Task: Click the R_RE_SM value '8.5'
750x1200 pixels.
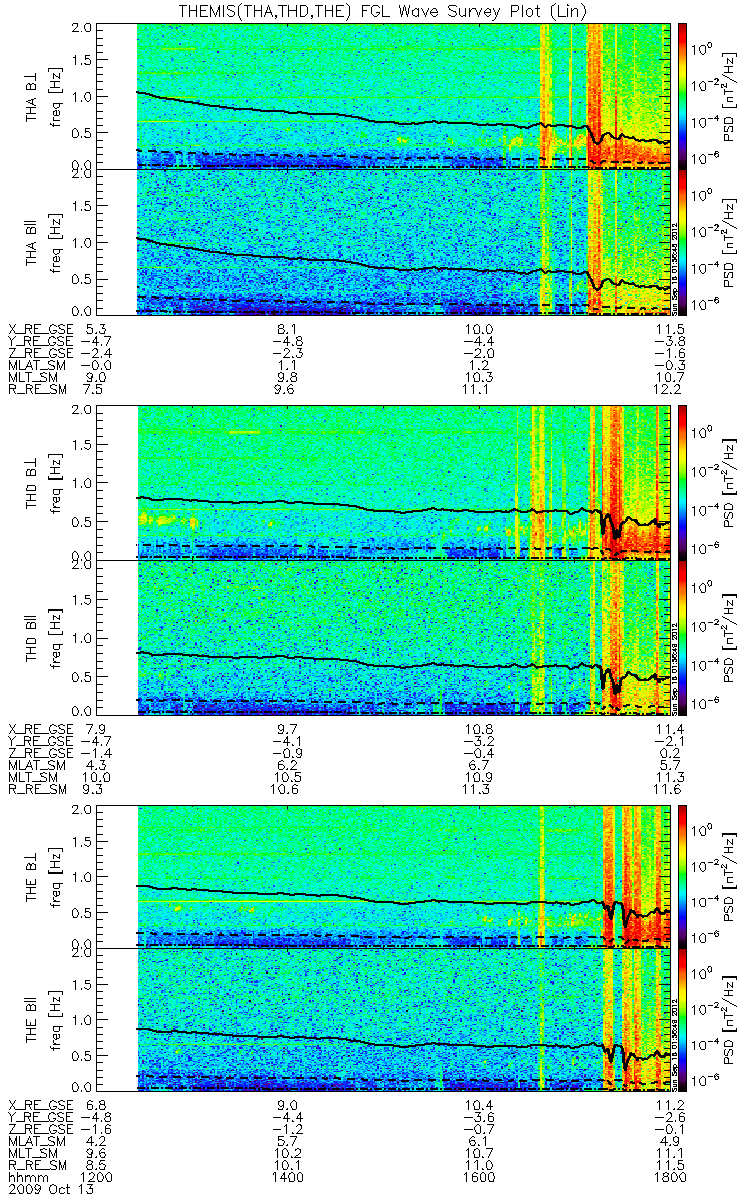Action: tap(98, 1166)
